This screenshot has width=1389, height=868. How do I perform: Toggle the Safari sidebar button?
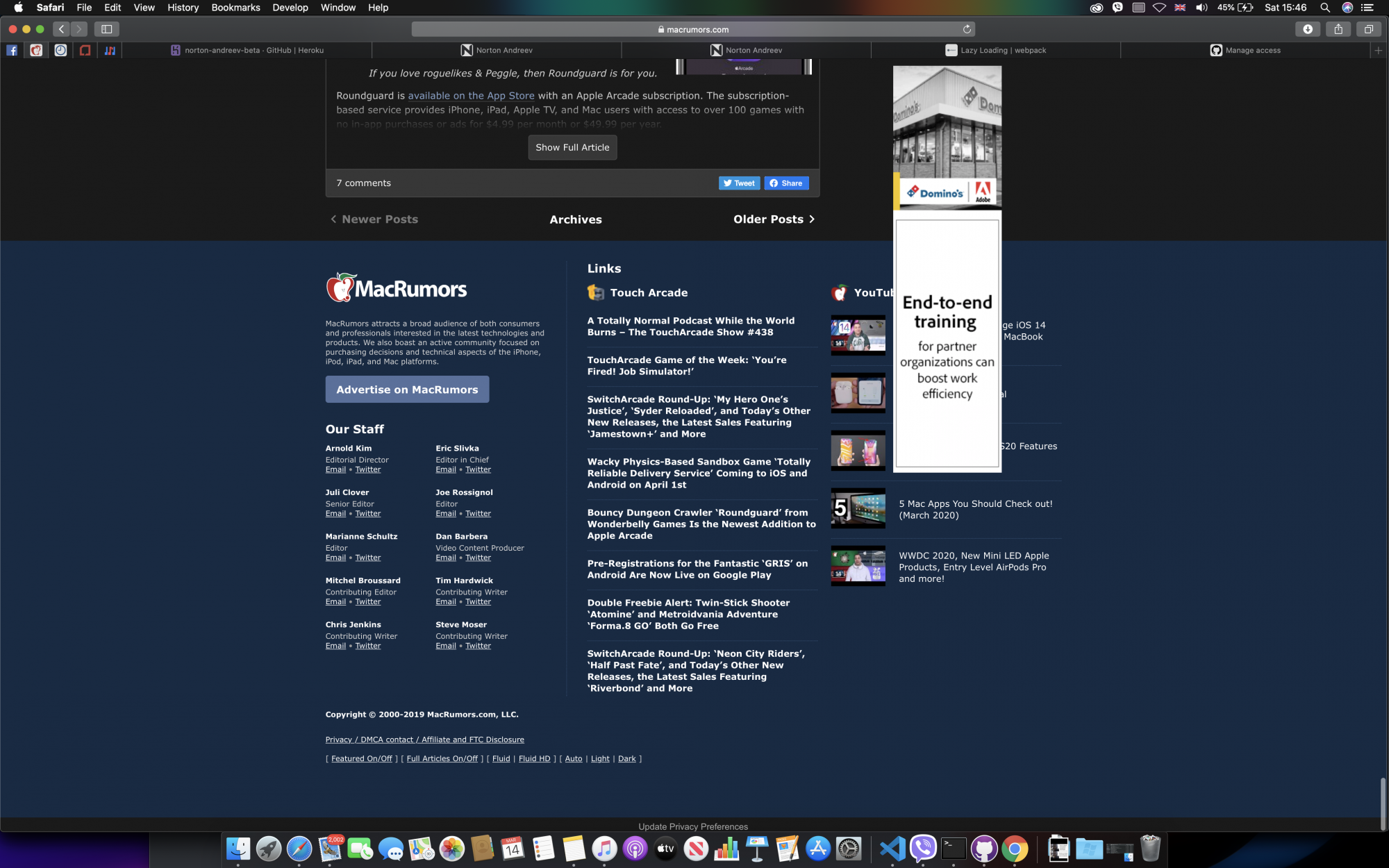pos(107,29)
